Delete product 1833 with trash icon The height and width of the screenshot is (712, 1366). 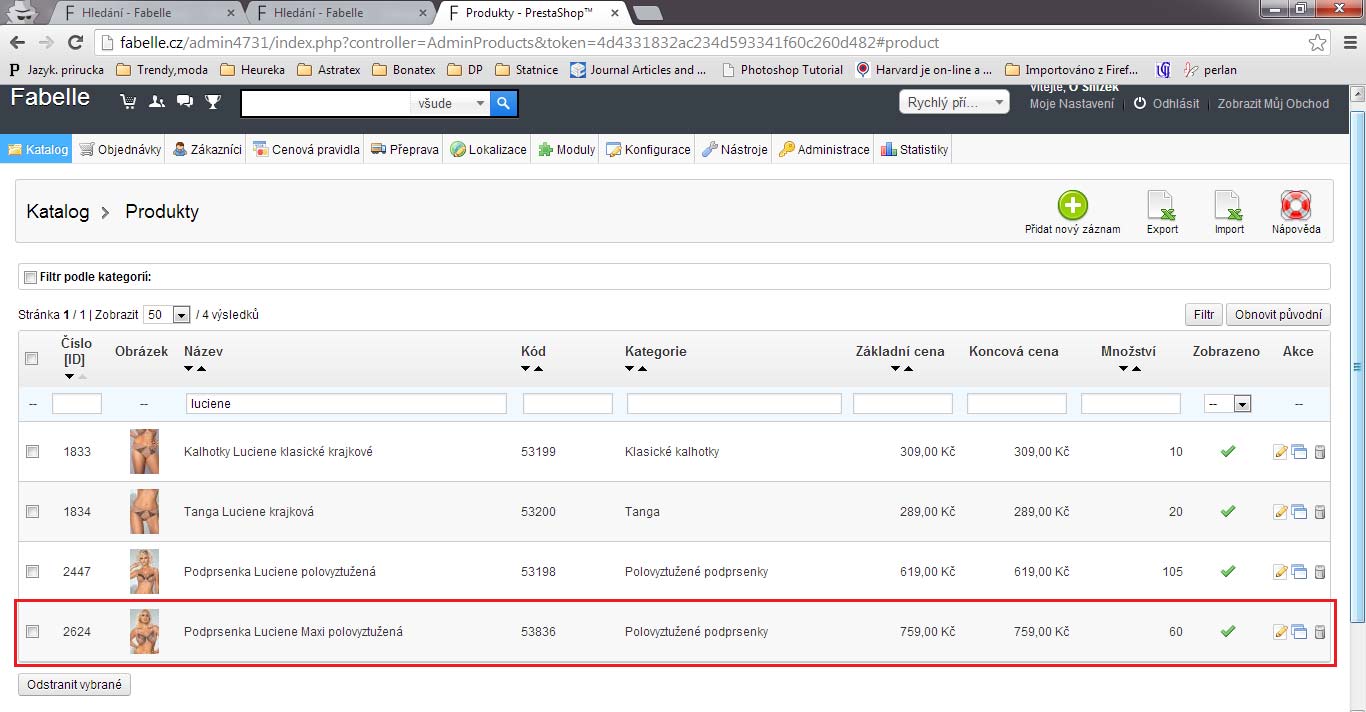tap(1319, 452)
